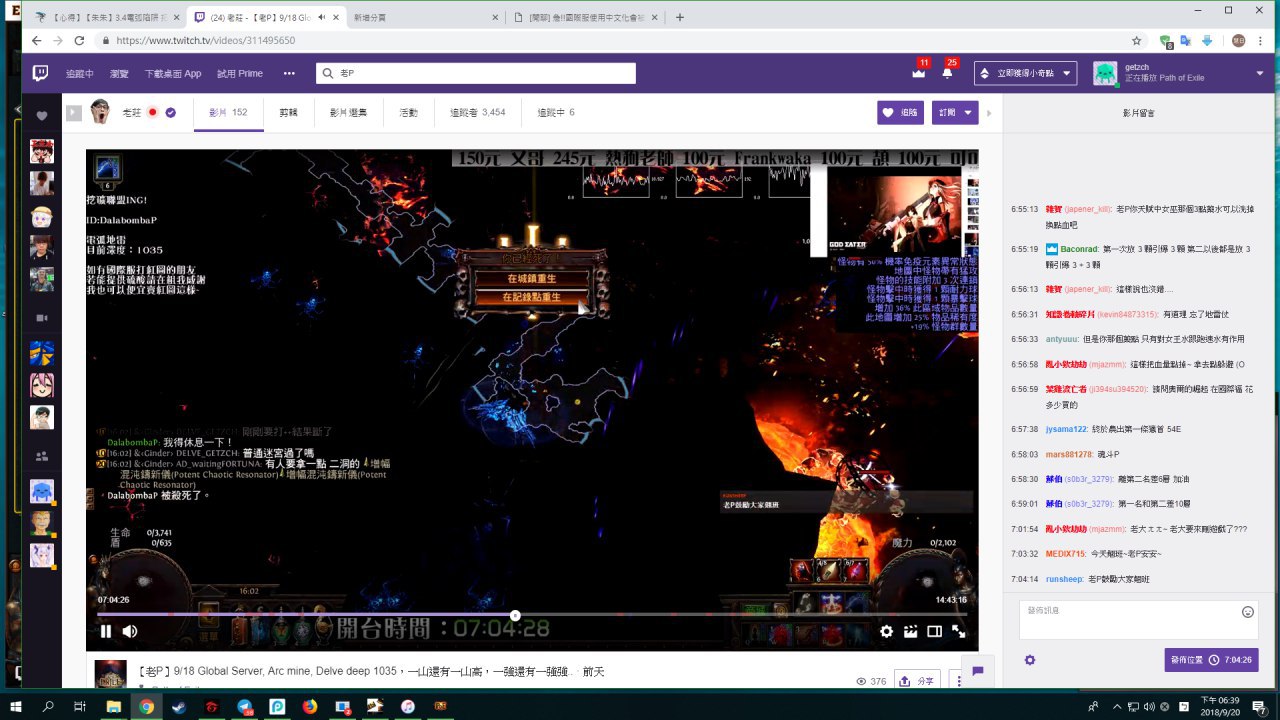The height and width of the screenshot is (720, 1280).
Task: Open the three-dot more menu in Twitch nav
Action: click(289, 73)
